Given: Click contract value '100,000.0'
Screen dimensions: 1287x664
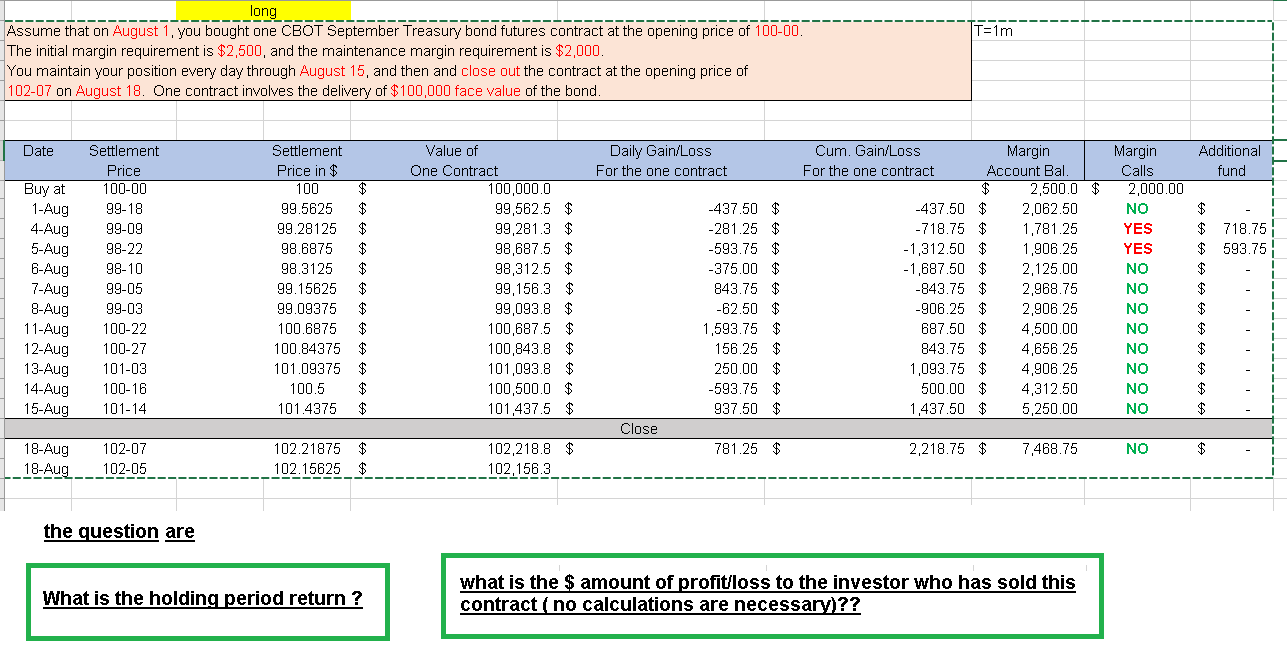Looking at the screenshot, I should 518,189.
